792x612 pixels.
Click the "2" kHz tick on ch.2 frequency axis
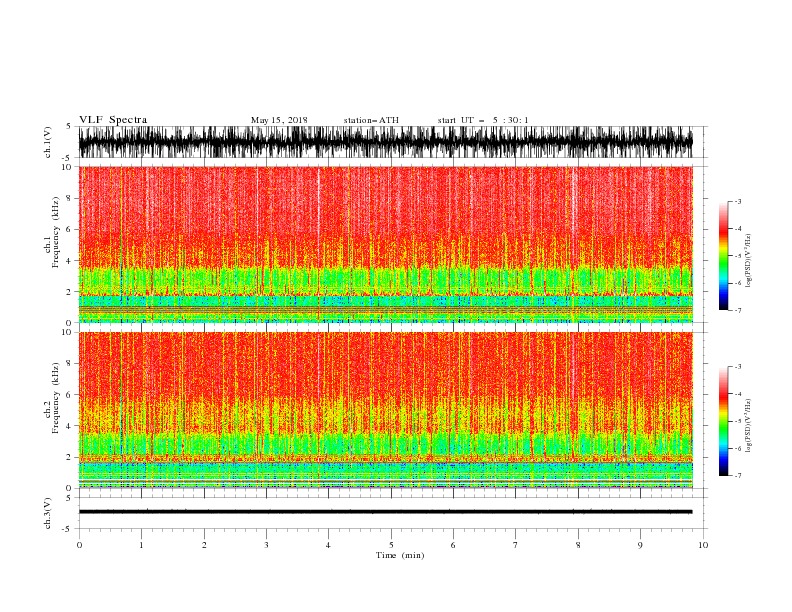69,457
